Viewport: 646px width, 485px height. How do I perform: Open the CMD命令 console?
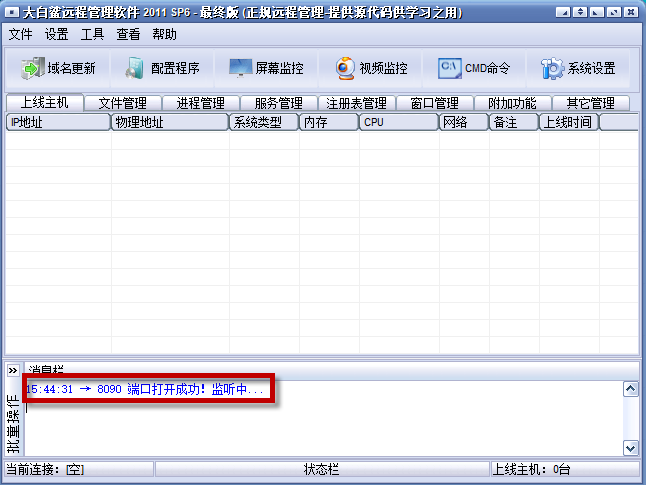click(475, 68)
